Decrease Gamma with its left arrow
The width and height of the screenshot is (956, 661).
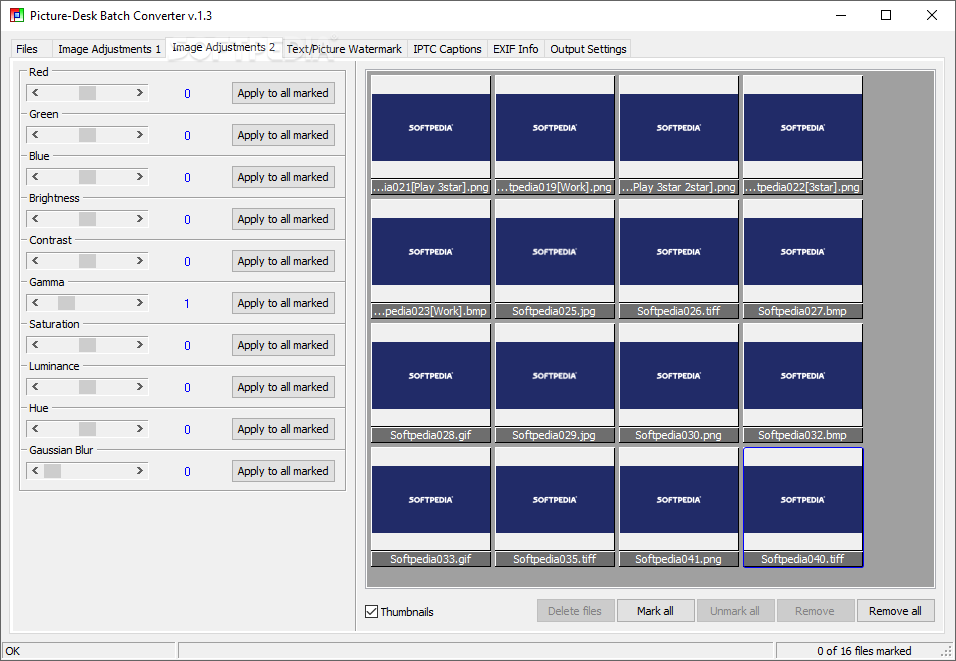click(35, 303)
